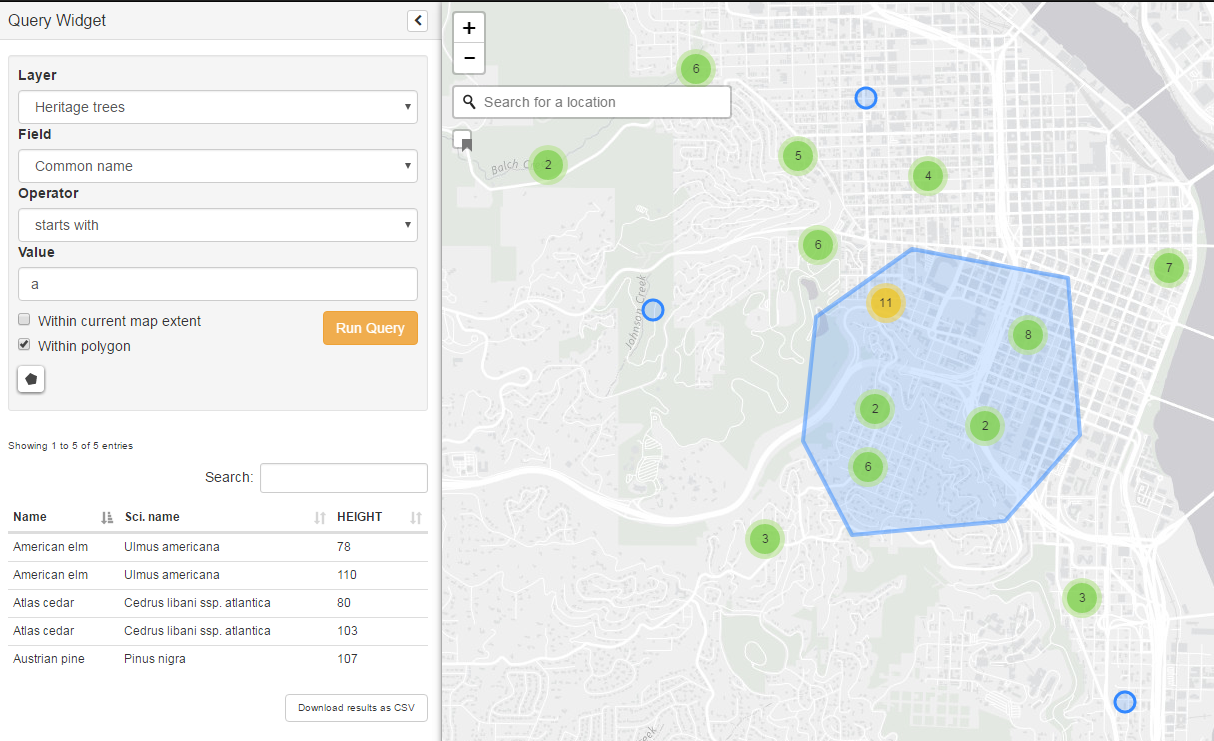Select the Austrian pine row
Image resolution: width=1214 pixels, height=741 pixels.
click(217, 659)
